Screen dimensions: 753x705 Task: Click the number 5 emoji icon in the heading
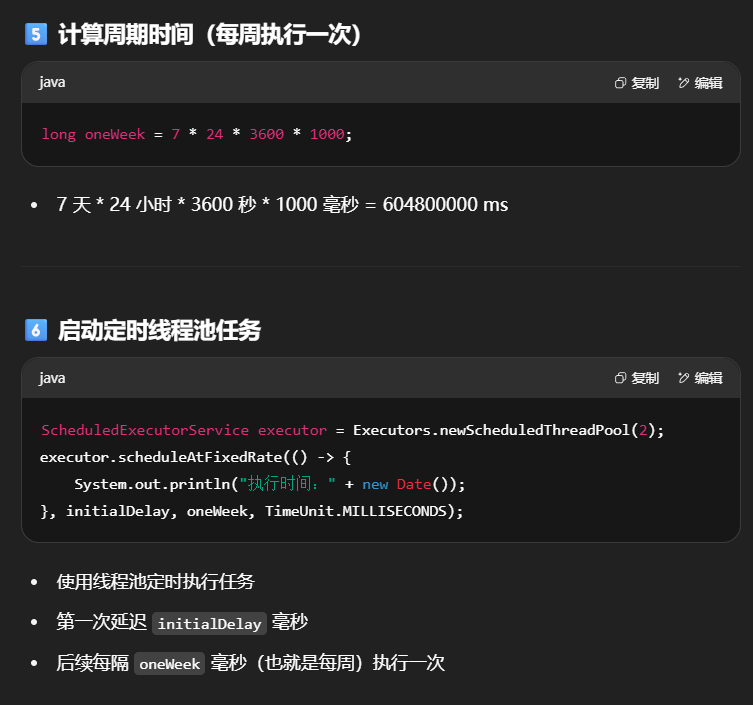[35, 35]
